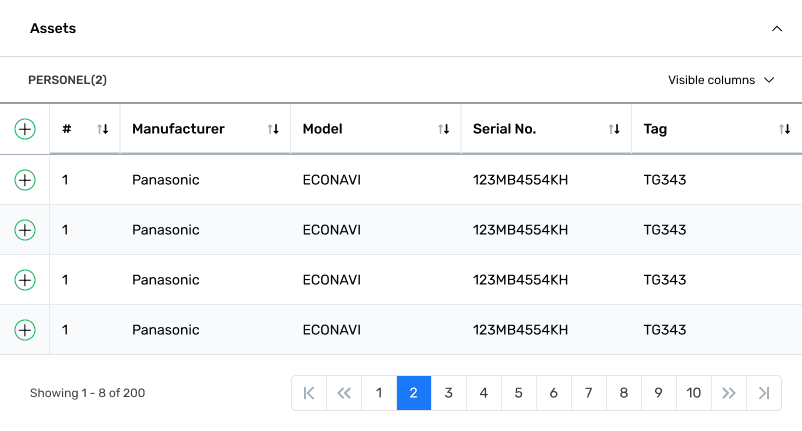Collapse the Assets panel
The height and width of the screenshot is (431, 802).
[777, 29]
